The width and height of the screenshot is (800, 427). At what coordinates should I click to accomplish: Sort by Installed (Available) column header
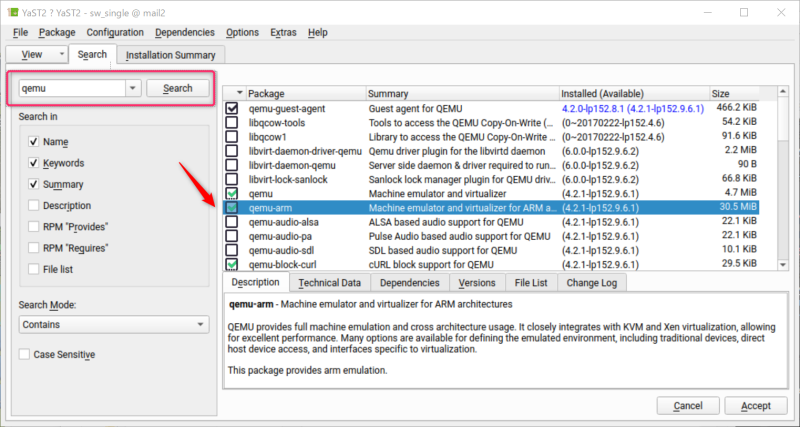[x=635, y=93]
